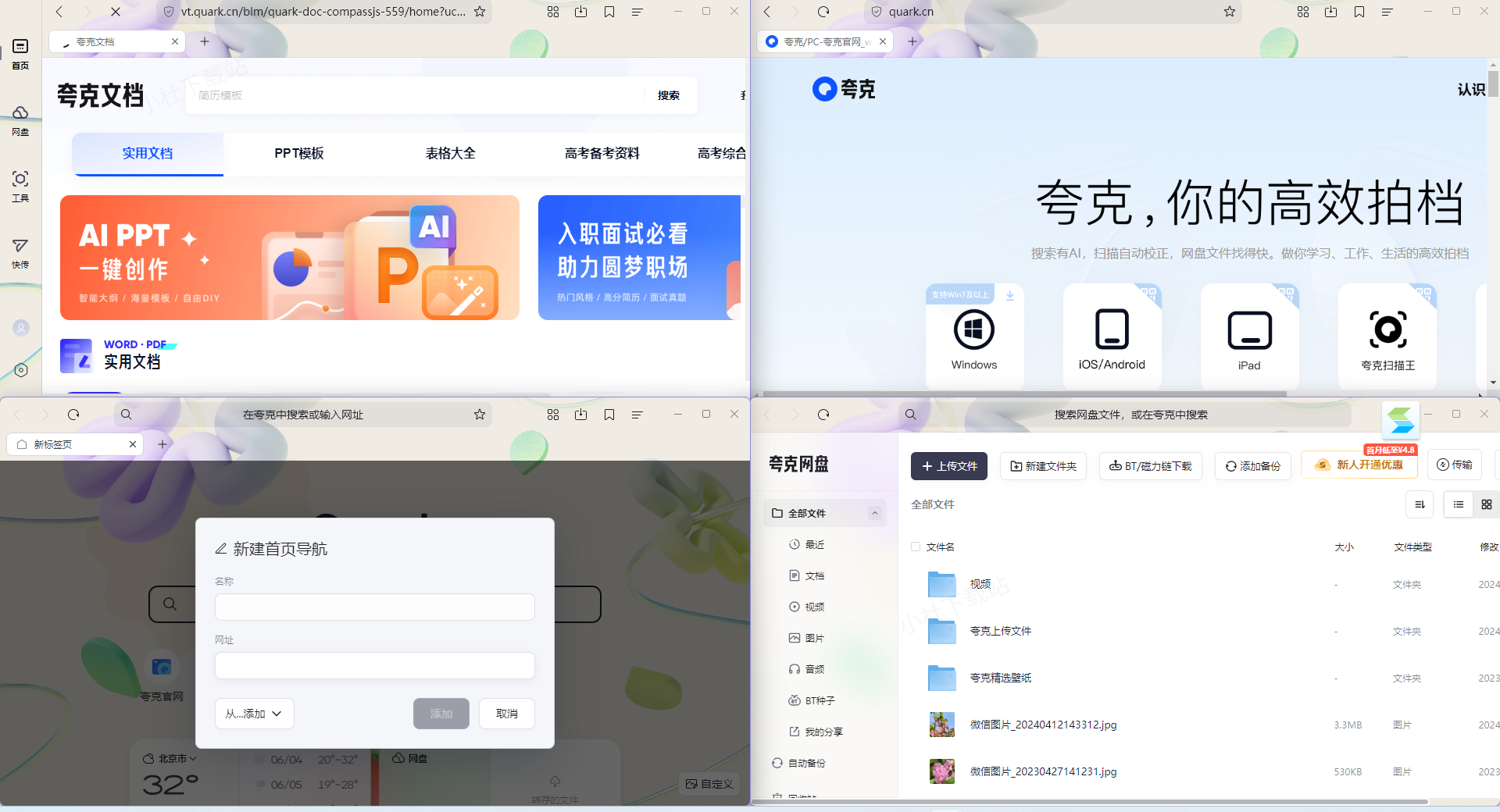Image resolution: width=1500 pixels, height=812 pixels.
Task: Click search icon in 网盘 window address bar
Action: coord(910,415)
